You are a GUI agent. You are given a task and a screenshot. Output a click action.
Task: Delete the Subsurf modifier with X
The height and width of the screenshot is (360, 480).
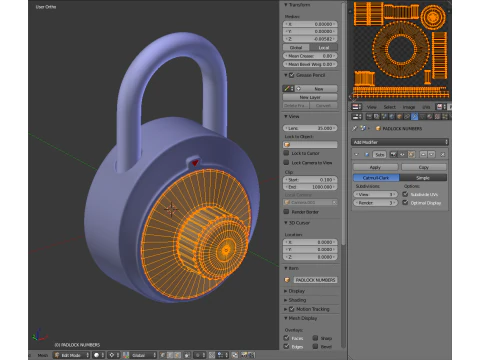[x=443, y=154]
